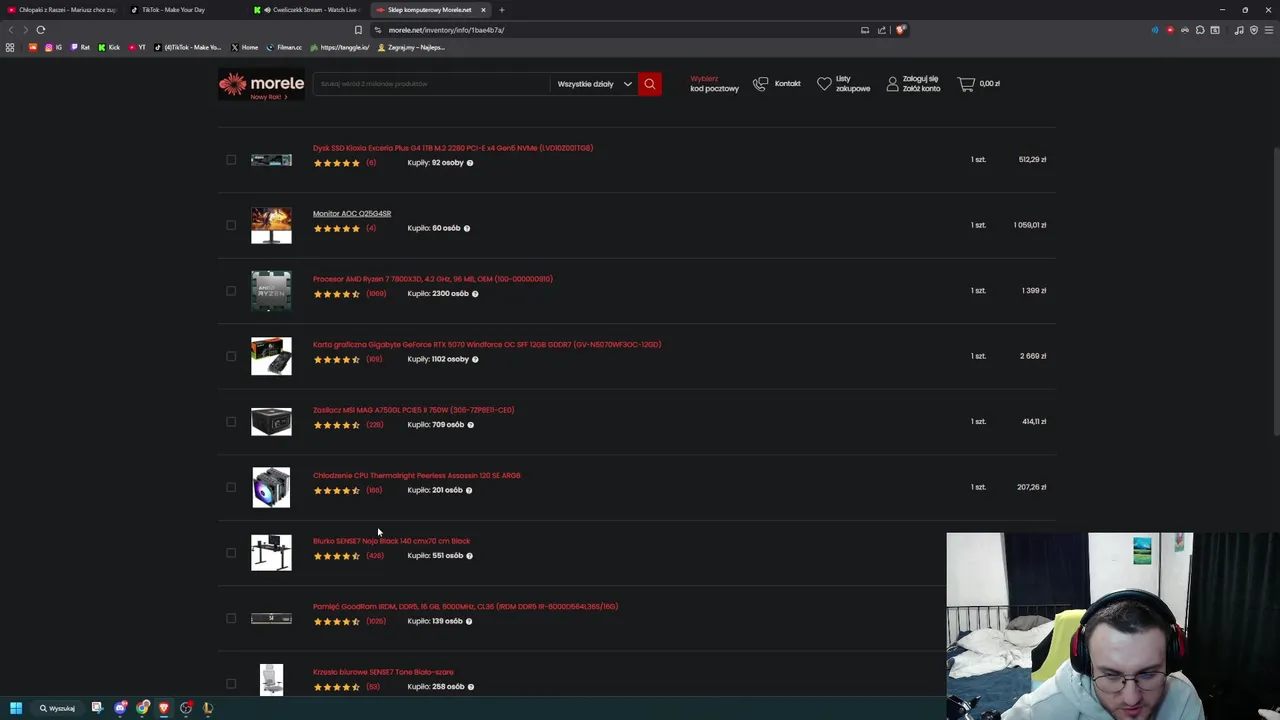Click help icon next to Kupiło 92 osoby
1280x720 pixels.
click(470, 163)
